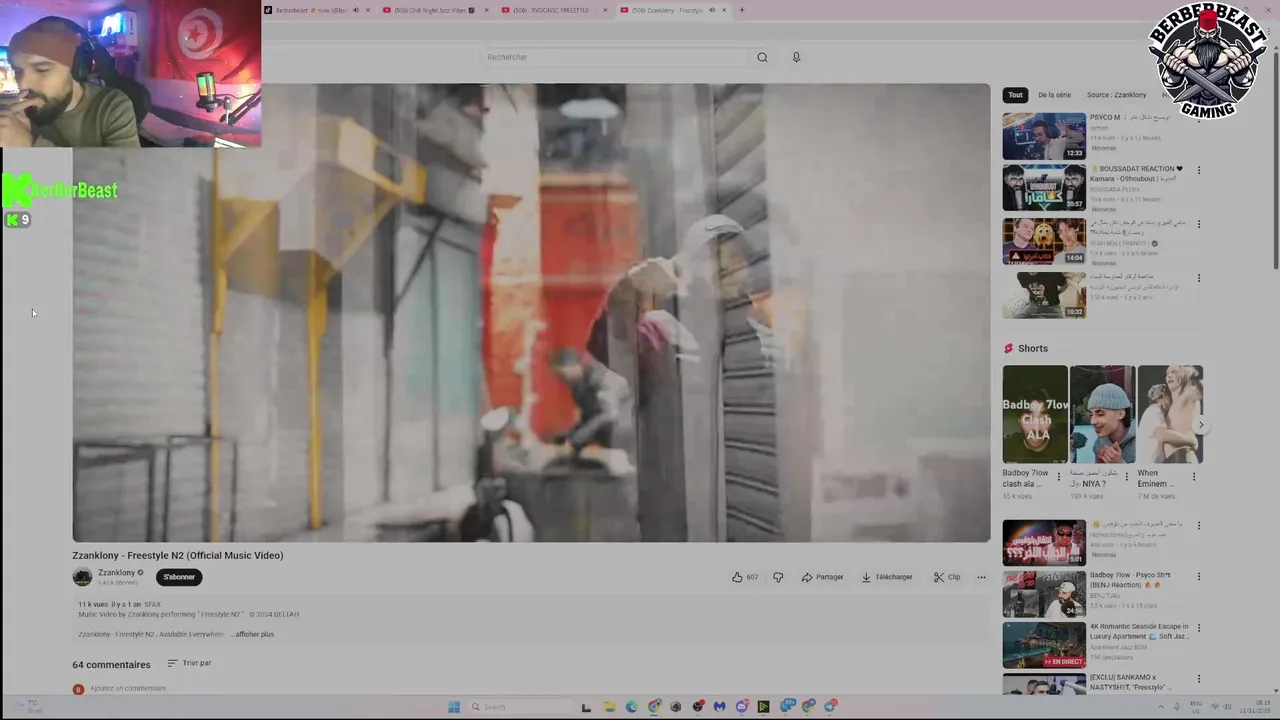The height and width of the screenshot is (720, 1280).
Task: Open the Badboy 7low clash ala Short
Action: pos(1035,414)
